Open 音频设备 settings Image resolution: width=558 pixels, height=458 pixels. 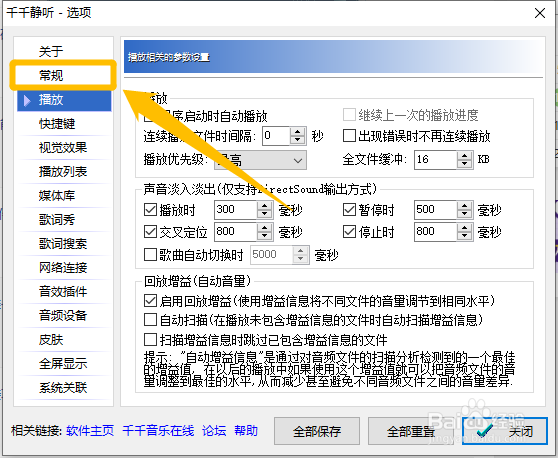(64, 315)
